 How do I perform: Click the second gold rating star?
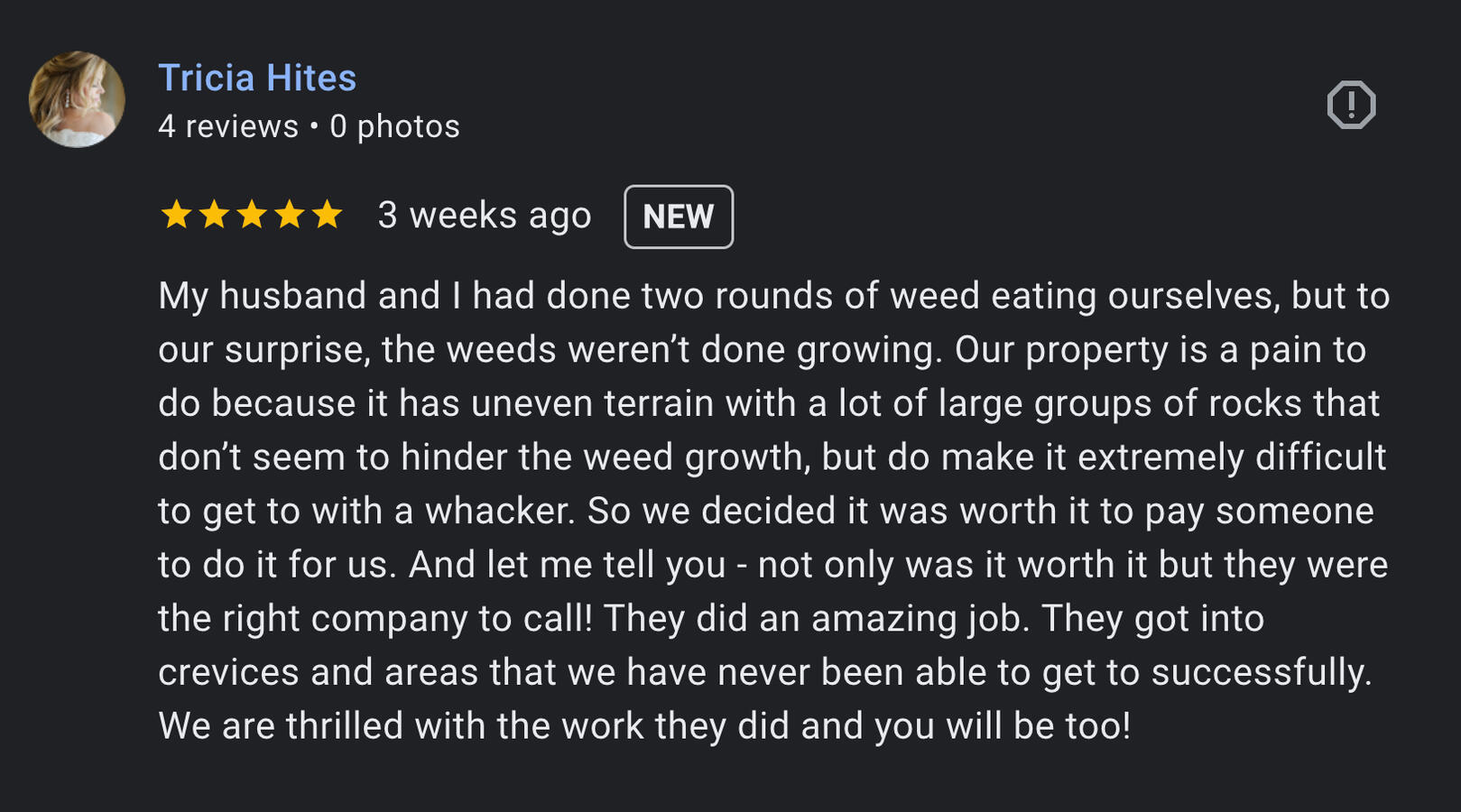(x=214, y=216)
